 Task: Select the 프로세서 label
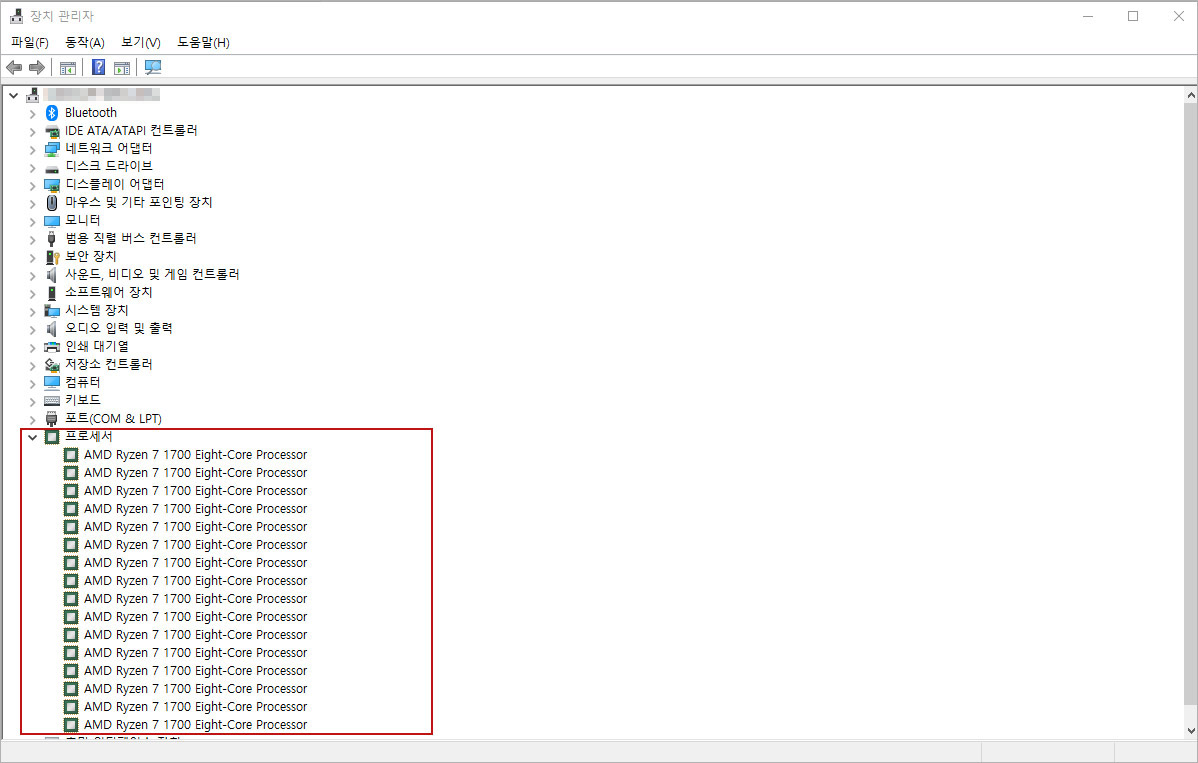(89, 436)
